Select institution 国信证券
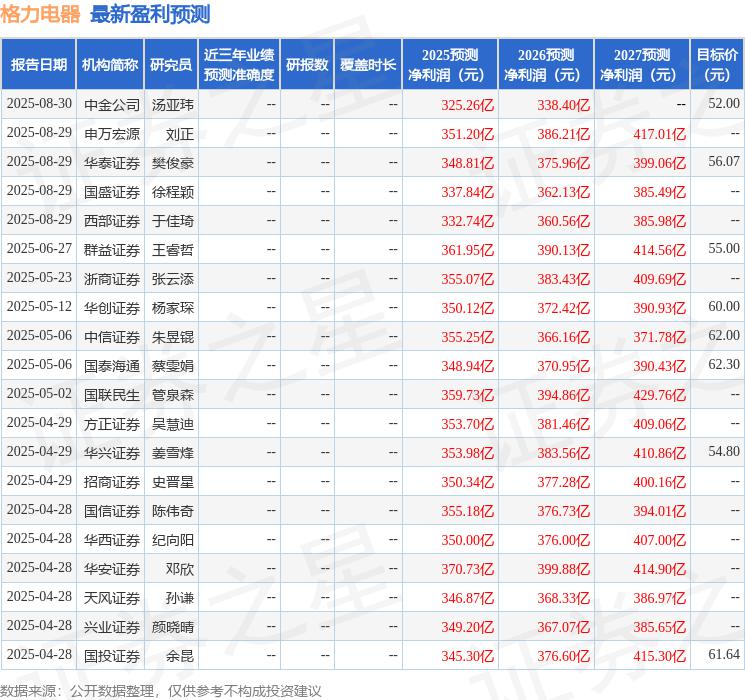This screenshot has width=745, height=700. pos(112,511)
